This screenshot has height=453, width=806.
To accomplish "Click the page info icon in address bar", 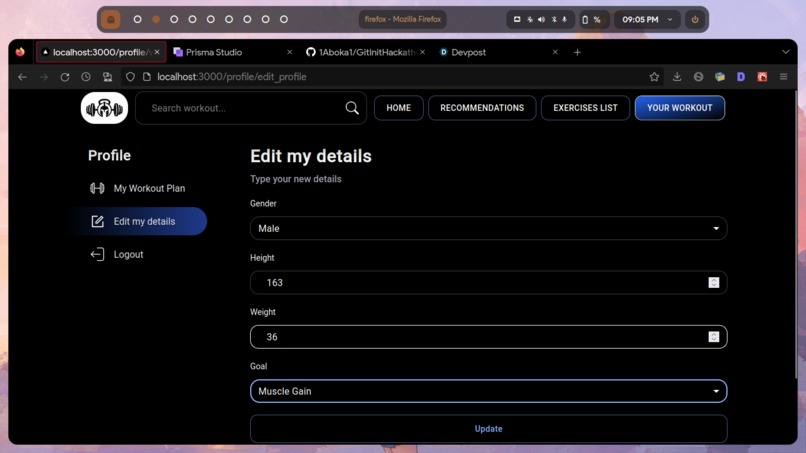I will point(147,77).
